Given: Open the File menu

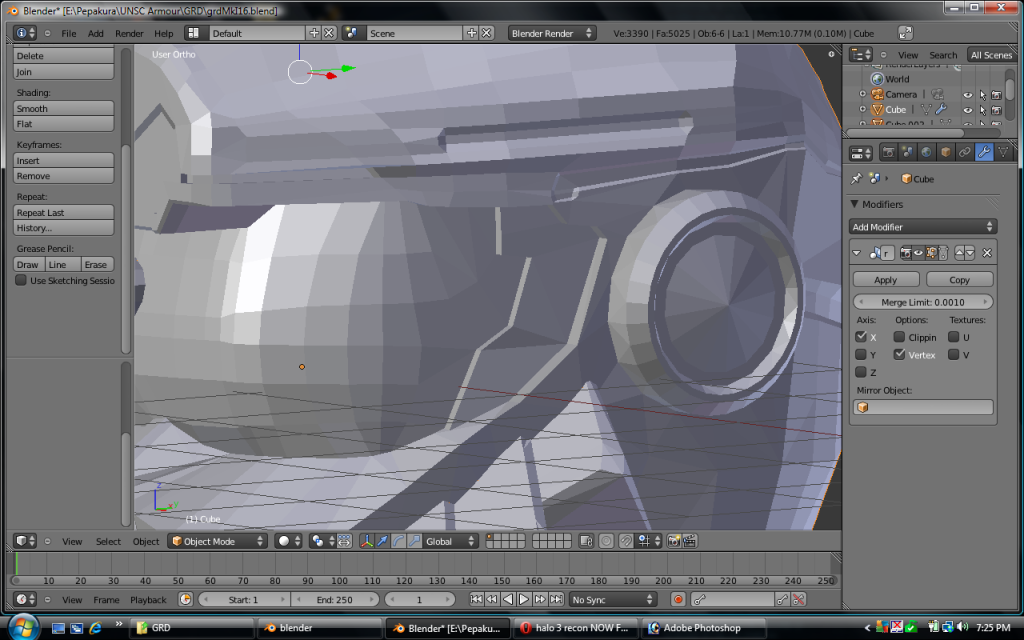Looking at the screenshot, I should coord(69,33).
